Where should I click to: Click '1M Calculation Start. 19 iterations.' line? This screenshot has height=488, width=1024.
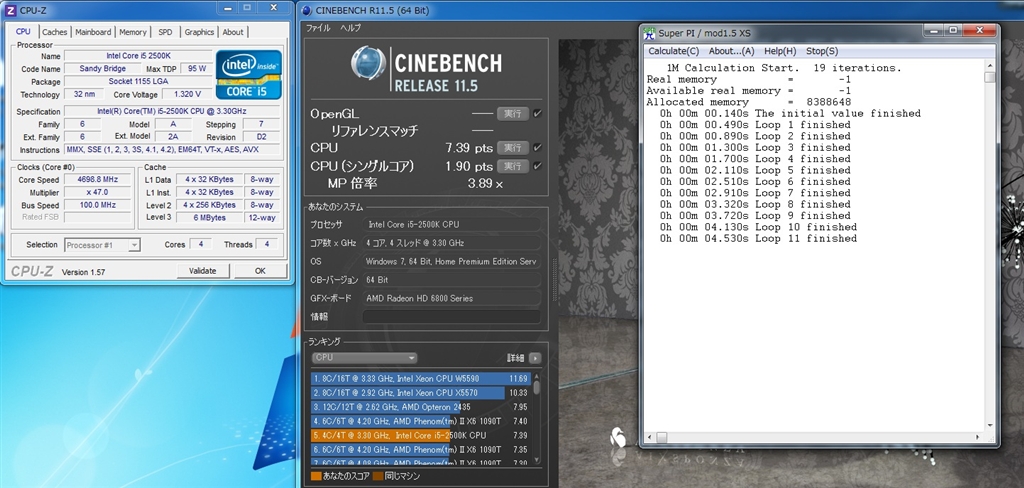(784, 68)
